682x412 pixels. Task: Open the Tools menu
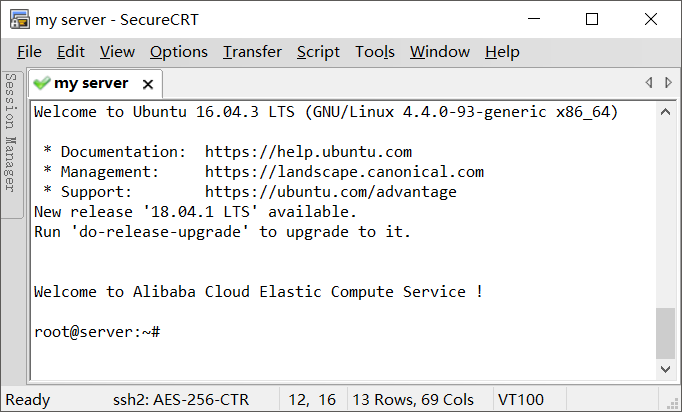tap(375, 52)
